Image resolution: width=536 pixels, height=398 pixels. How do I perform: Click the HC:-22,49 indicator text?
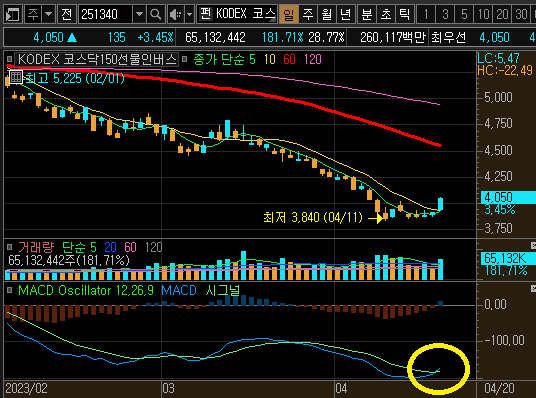(x=505, y=71)
